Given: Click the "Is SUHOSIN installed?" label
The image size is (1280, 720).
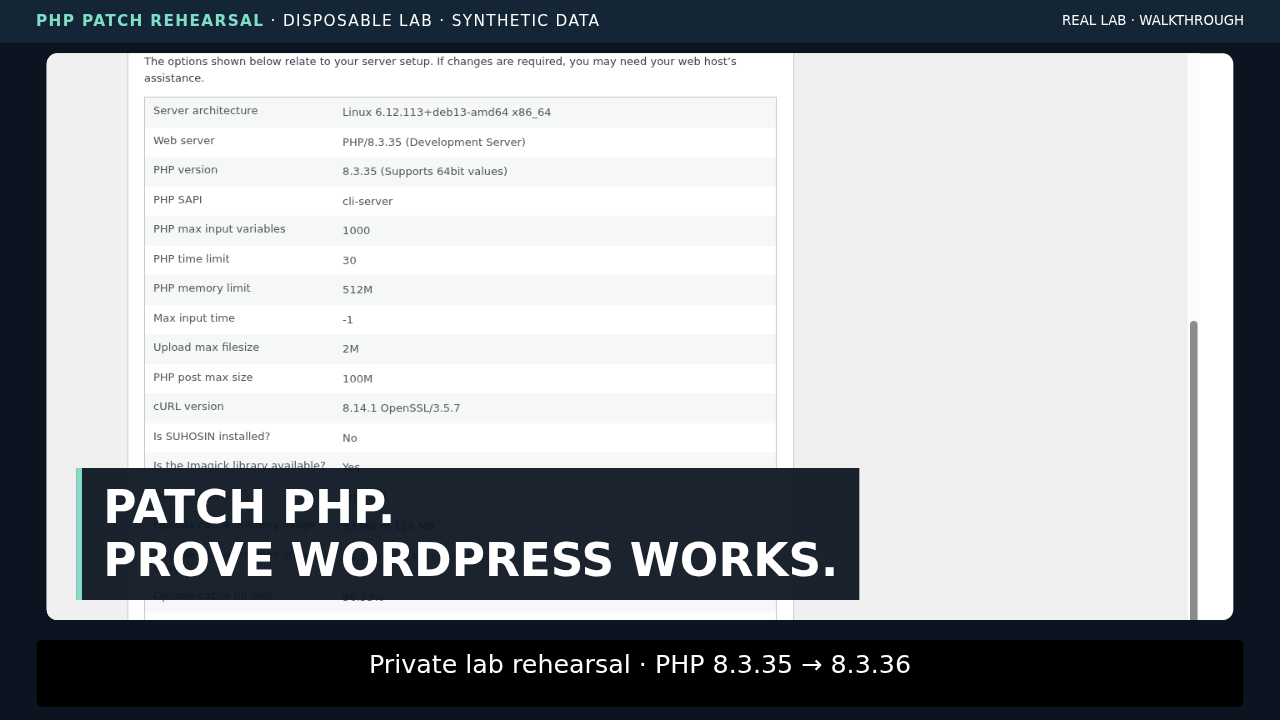Looking at the screenshot, I should point(211,436).
